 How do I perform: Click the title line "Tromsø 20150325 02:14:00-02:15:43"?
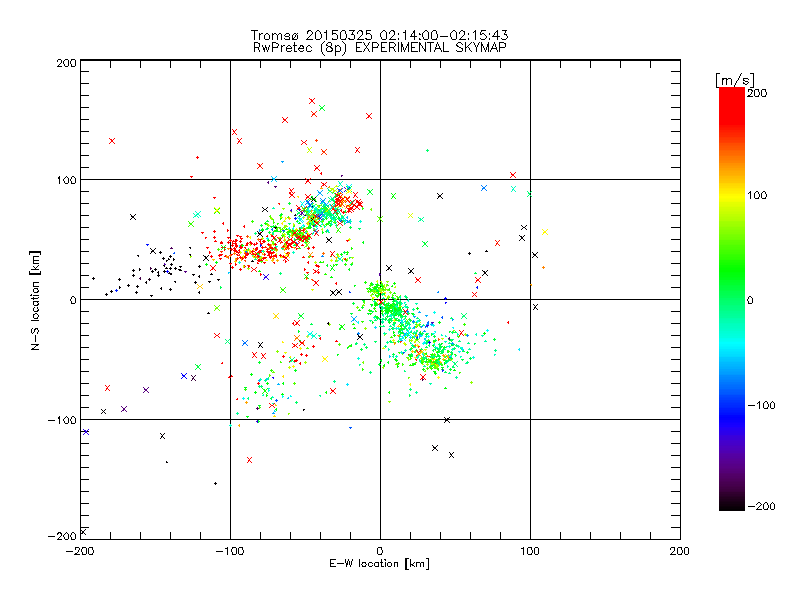point(379,35)
